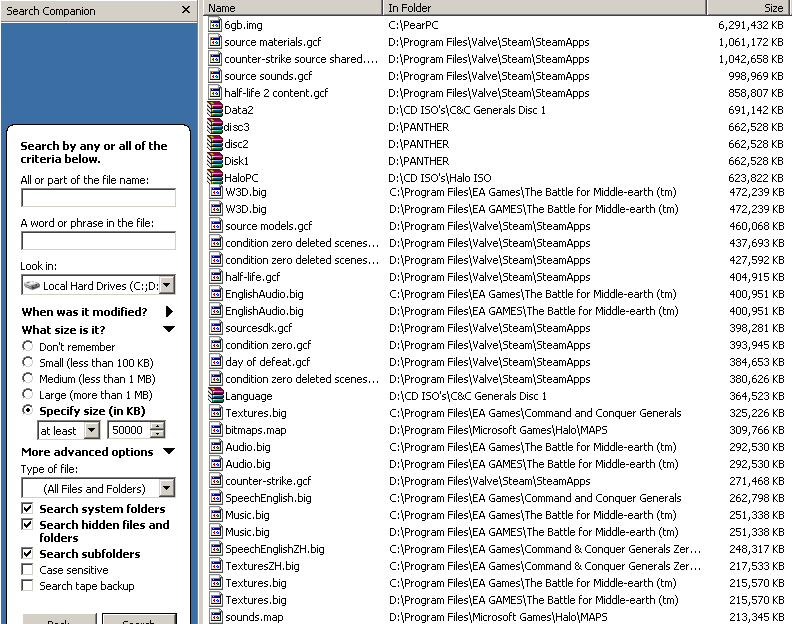Open the Type of file dropdown
The width and height of the screenshot is (792, 624).
pos(167,488)
